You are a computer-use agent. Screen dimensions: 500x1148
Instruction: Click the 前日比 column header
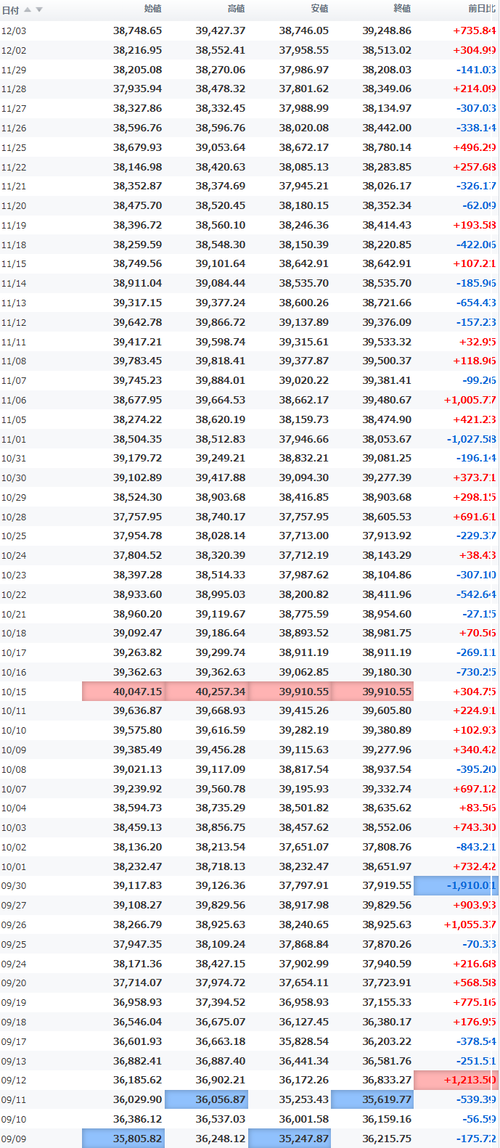pos(482,10)
